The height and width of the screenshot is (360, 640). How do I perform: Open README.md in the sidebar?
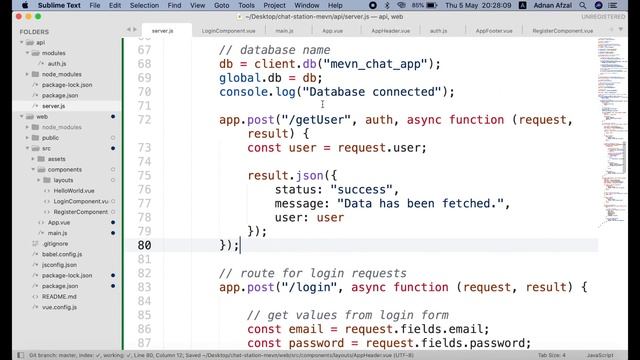click(59, 297)
